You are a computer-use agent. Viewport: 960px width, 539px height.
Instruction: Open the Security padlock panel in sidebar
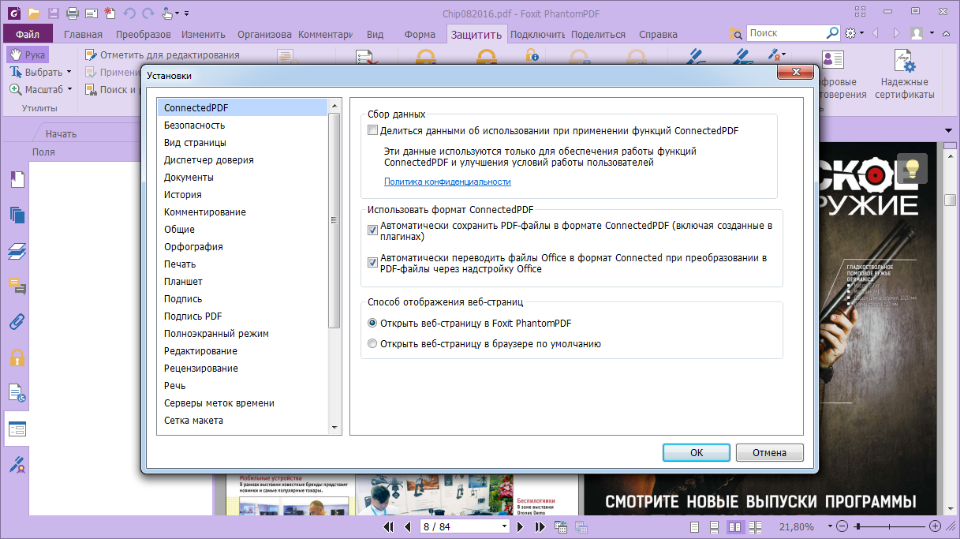coord(17,357)
